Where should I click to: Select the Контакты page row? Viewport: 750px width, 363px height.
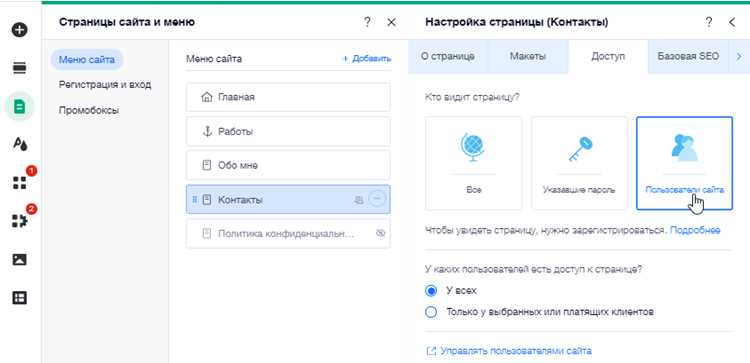point(288,199)
